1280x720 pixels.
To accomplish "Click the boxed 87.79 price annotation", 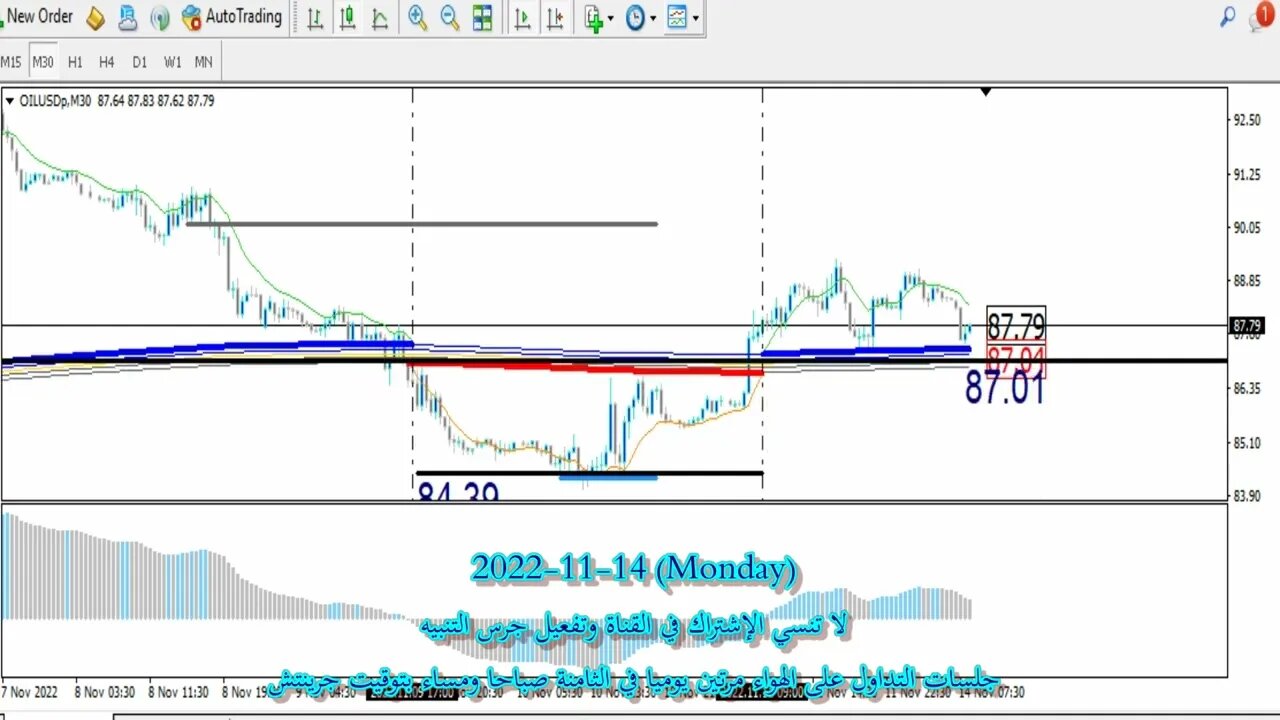I will (1016, 325).
